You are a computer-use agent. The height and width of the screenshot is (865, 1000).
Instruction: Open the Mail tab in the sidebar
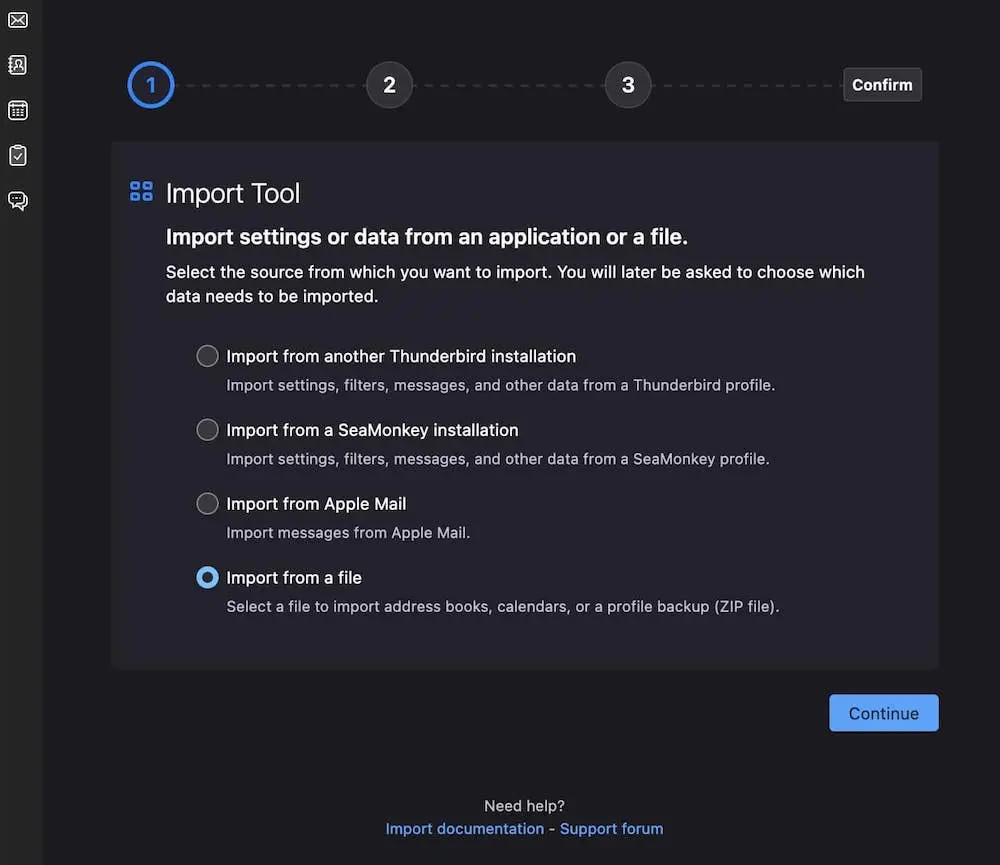(17, 19)
